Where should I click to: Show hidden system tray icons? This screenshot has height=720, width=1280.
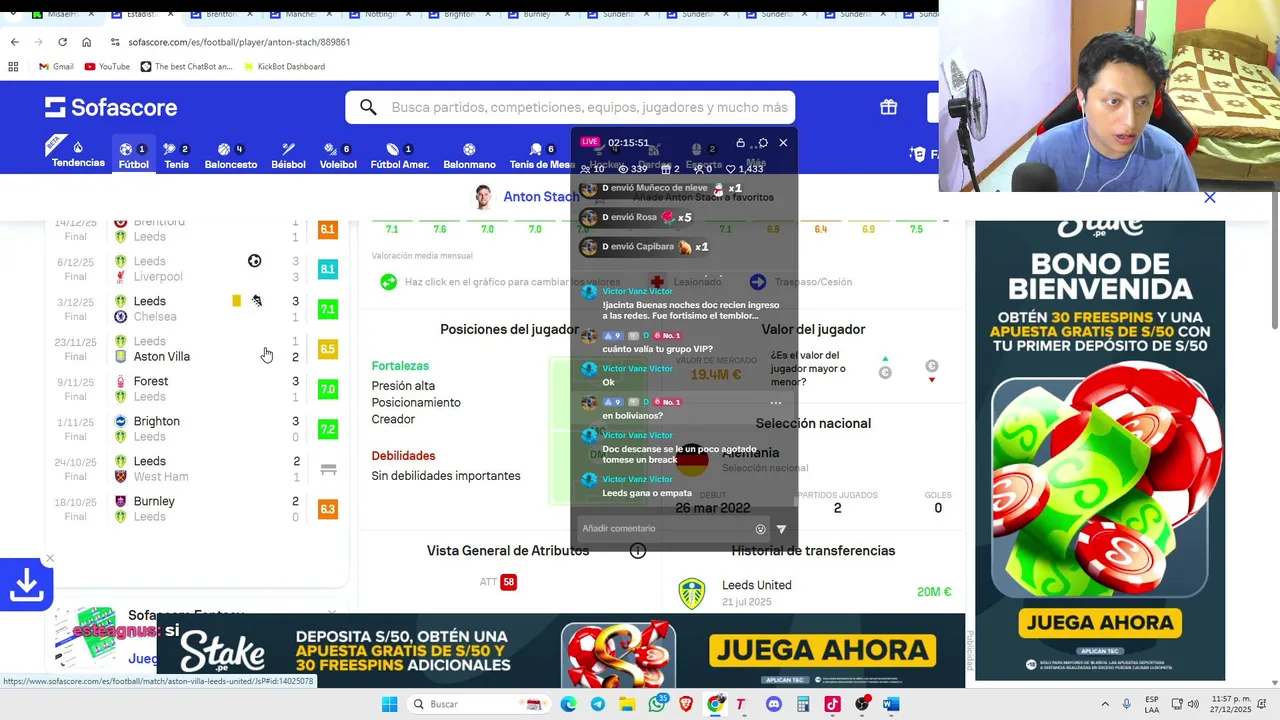click(x=1105, y=704)
